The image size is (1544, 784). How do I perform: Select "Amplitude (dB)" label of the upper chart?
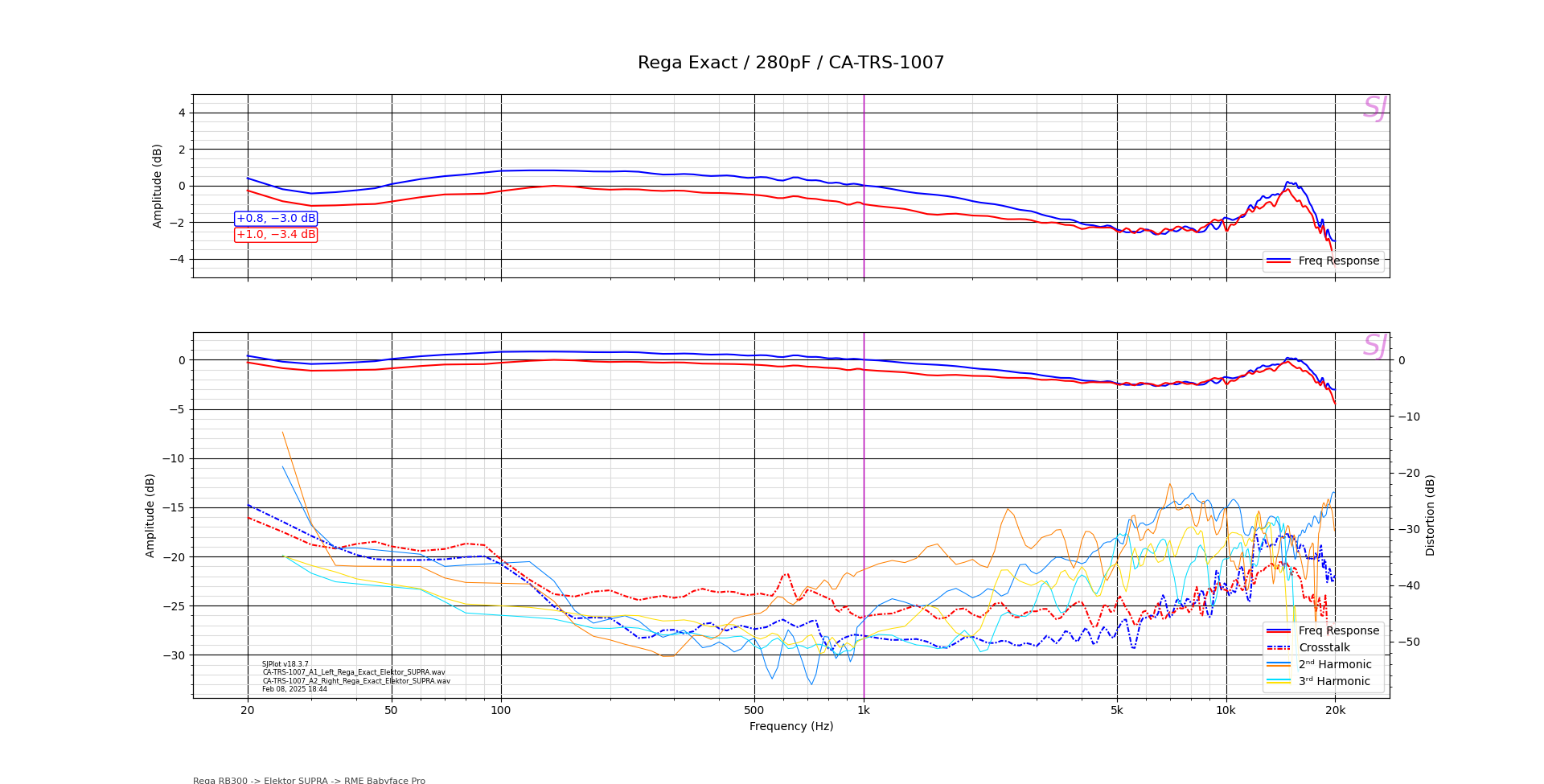[158, 186]
